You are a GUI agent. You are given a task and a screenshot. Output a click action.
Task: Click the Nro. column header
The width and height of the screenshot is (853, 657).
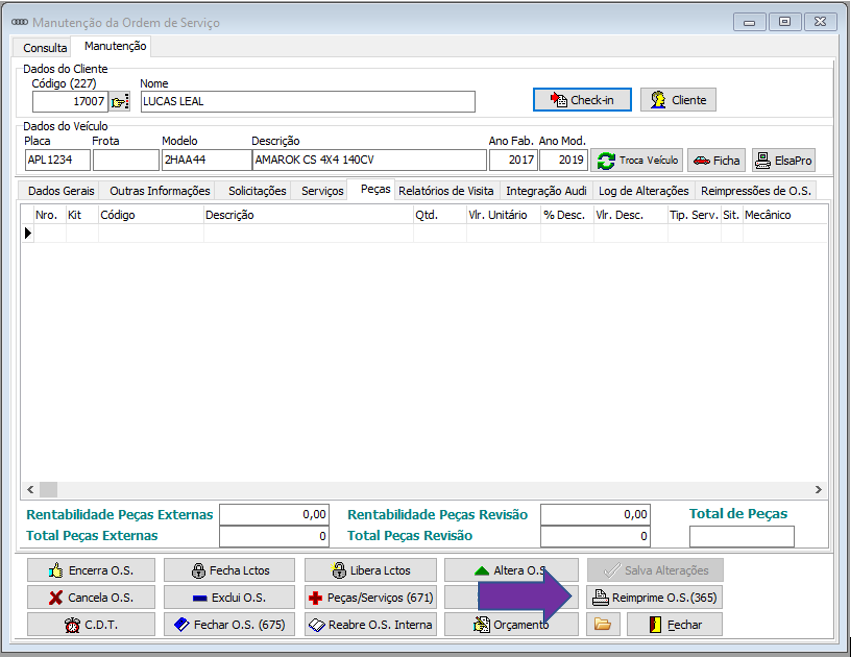coord(50,215)
